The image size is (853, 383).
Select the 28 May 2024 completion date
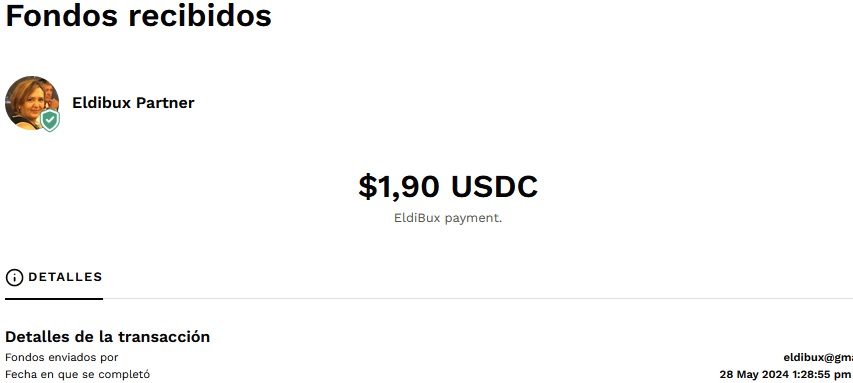(x=752, y=374)
